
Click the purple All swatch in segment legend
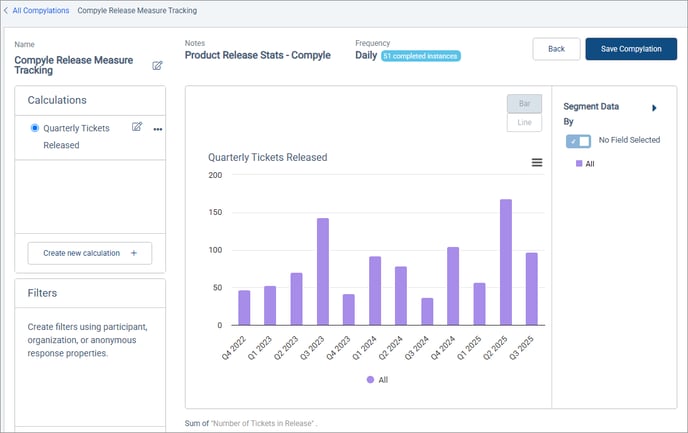[x=578, y=163]
